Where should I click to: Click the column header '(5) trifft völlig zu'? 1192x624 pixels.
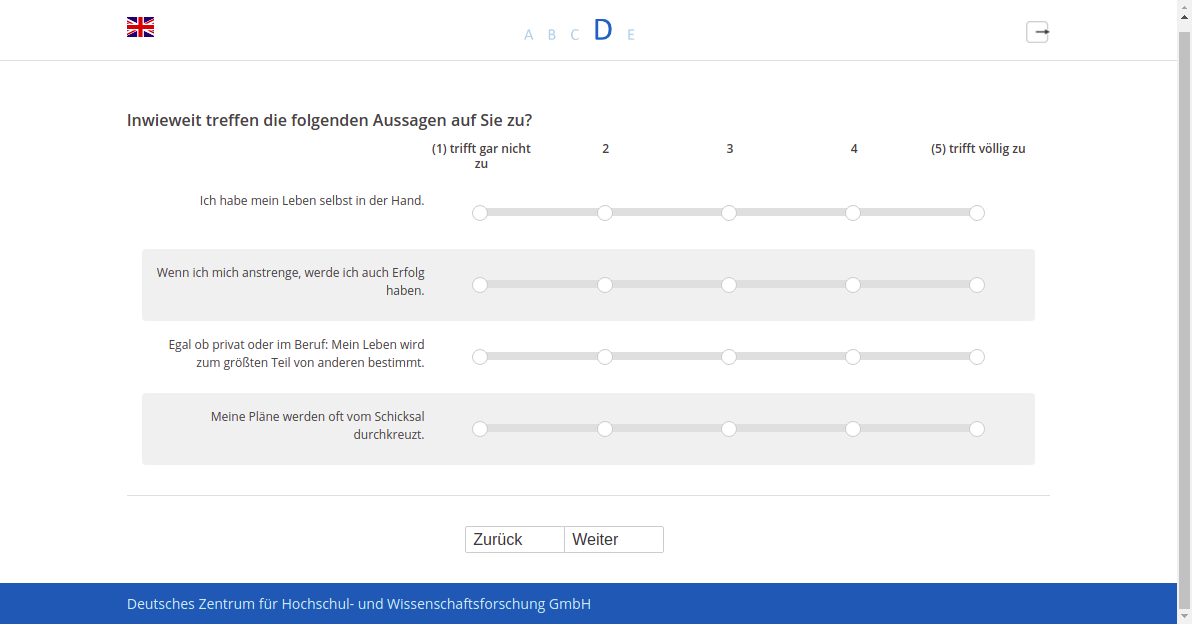(978, 149)
